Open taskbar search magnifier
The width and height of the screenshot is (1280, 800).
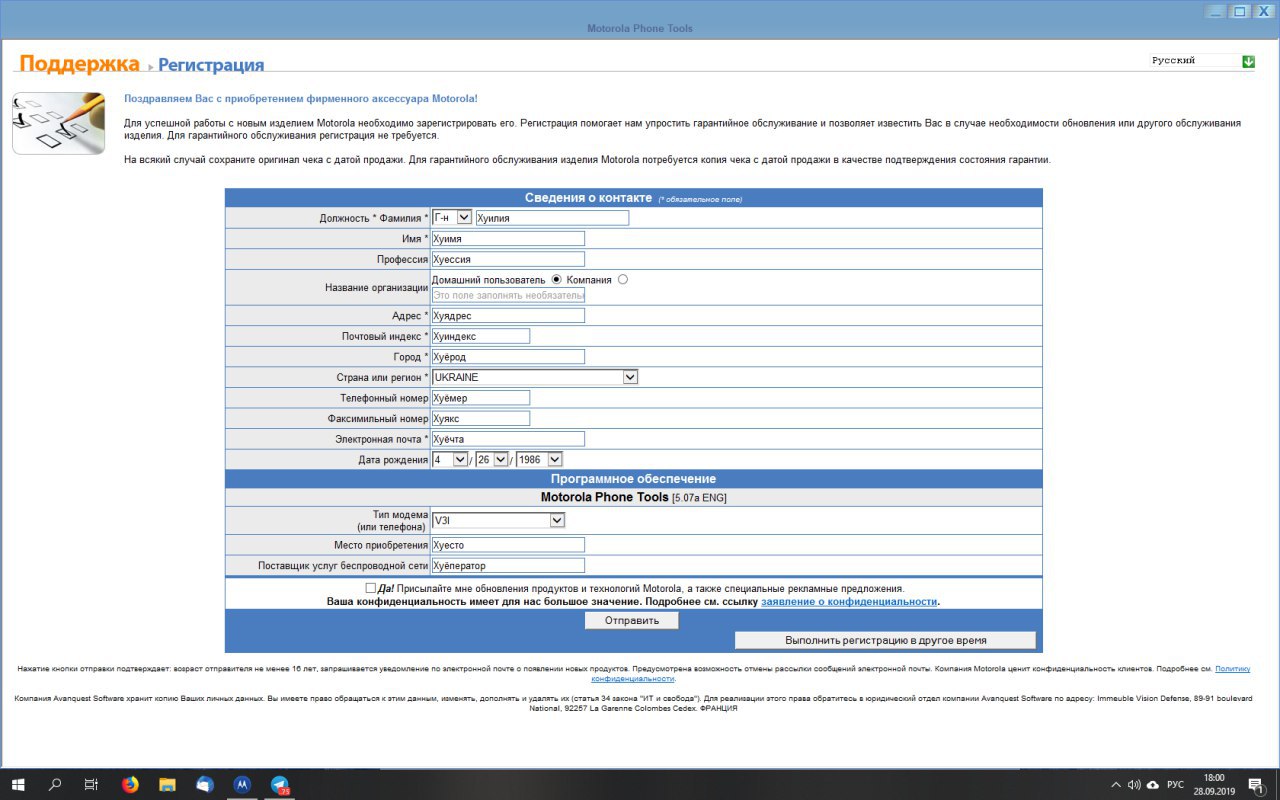click(x=55, y=785)
